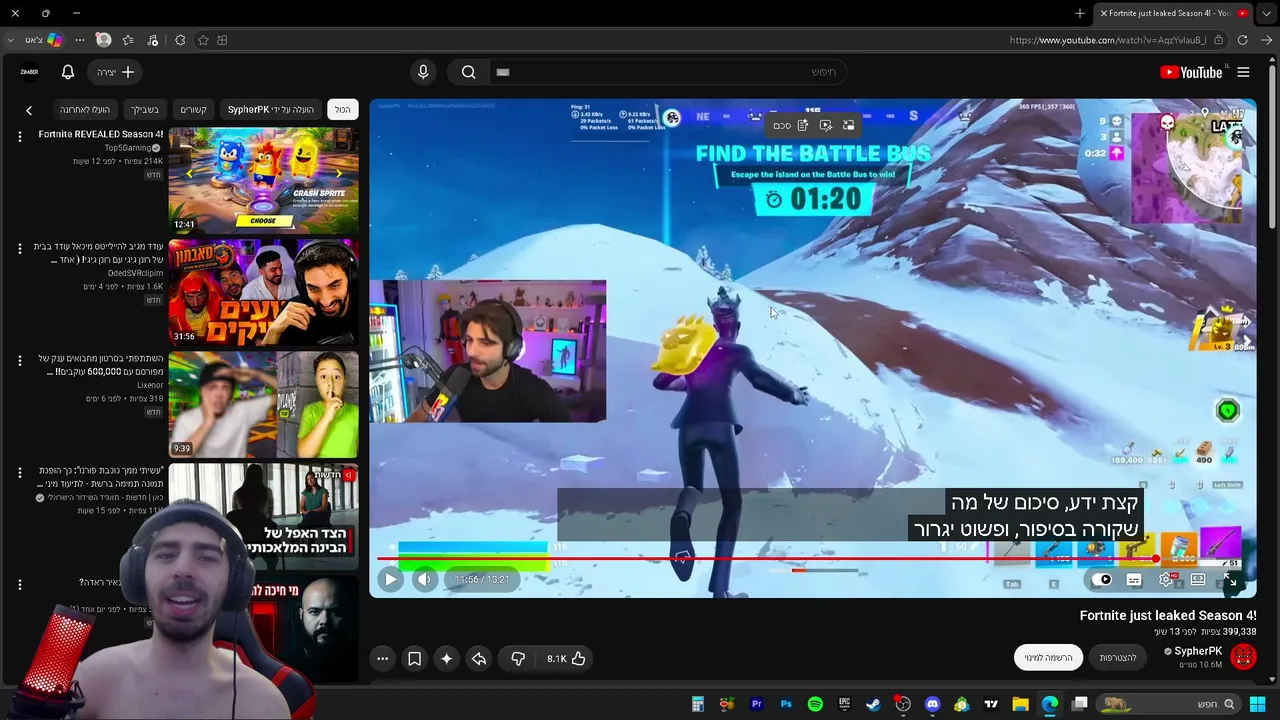
Task: Click the sparkle Ask AI button
Action: tap(447, 658)
